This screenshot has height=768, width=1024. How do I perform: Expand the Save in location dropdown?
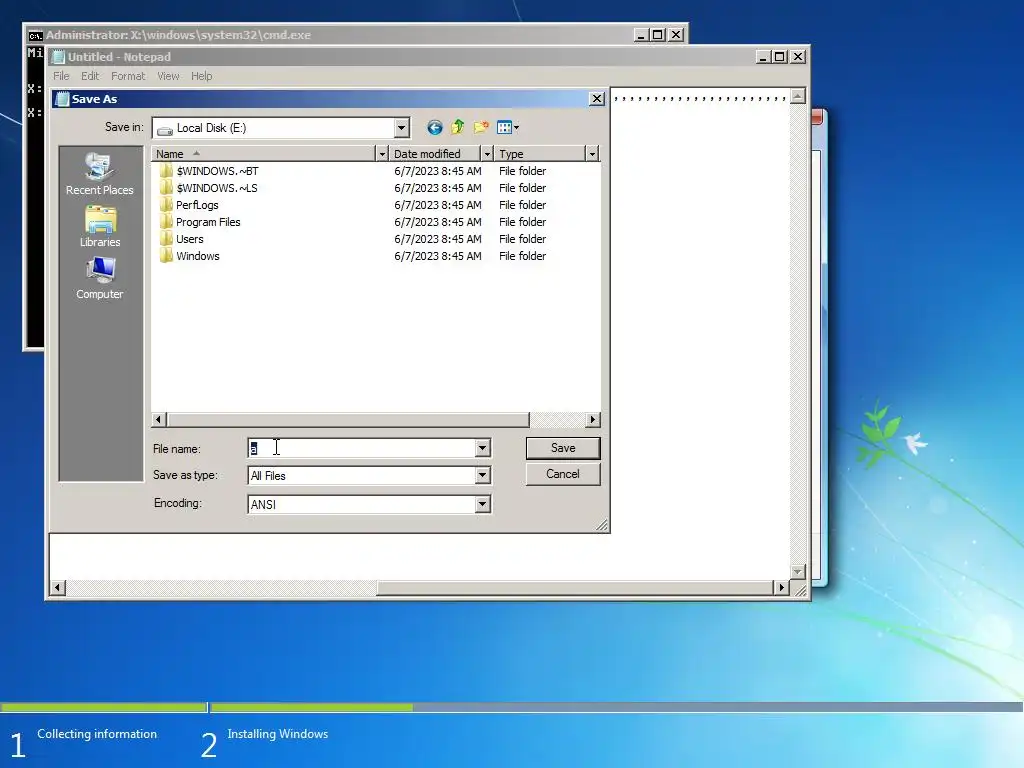coord(402,128)
